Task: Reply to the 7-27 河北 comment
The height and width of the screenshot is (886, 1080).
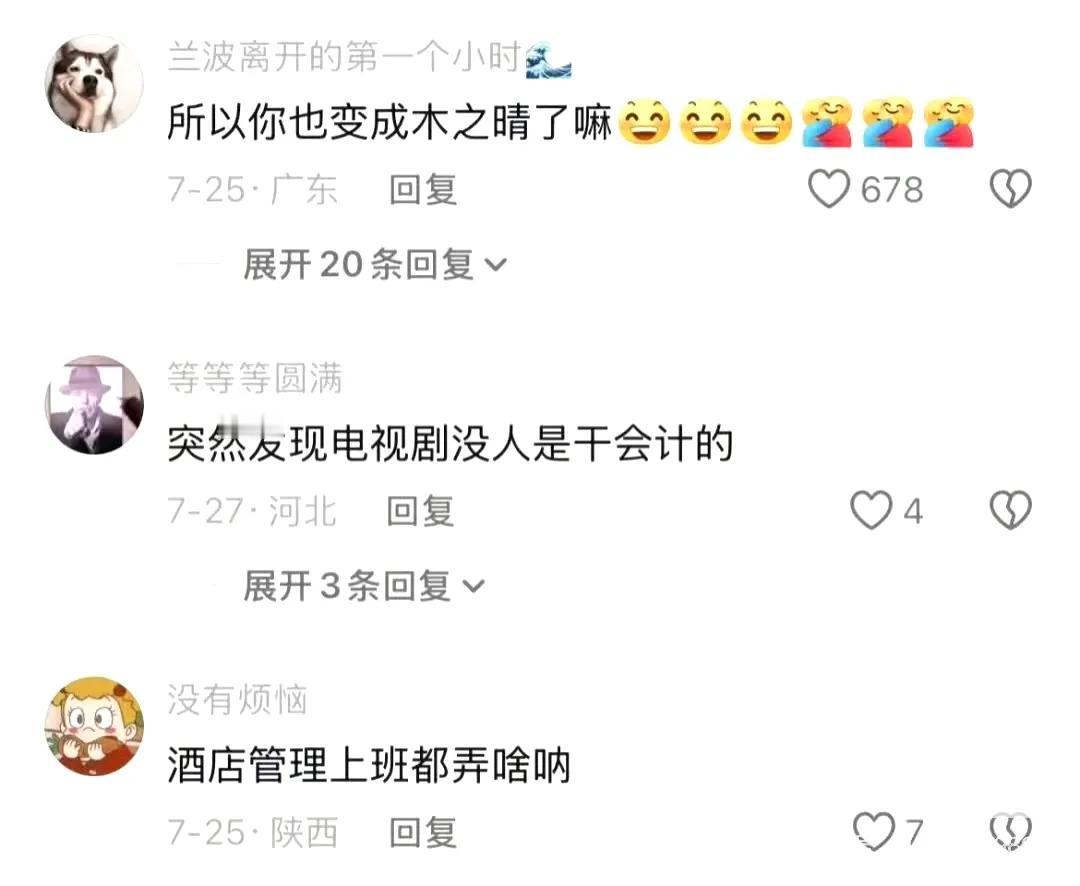Action: tap(420, 511)
